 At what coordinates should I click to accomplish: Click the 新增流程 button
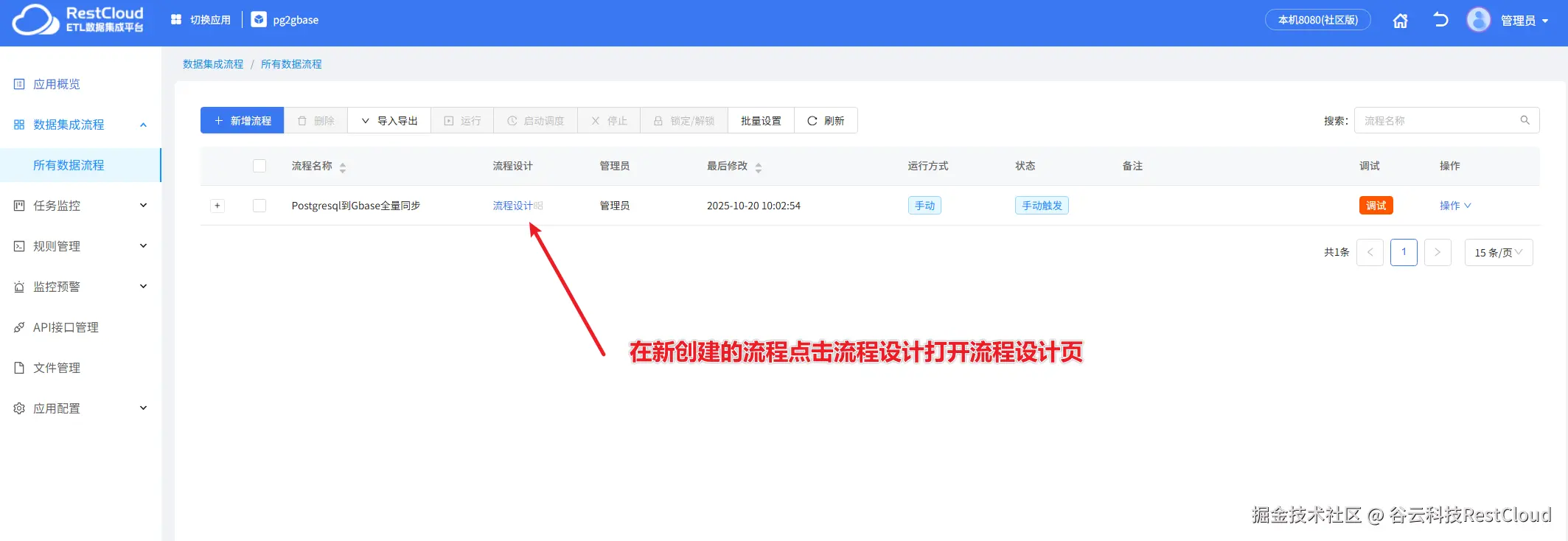click(x=242, y=120)
